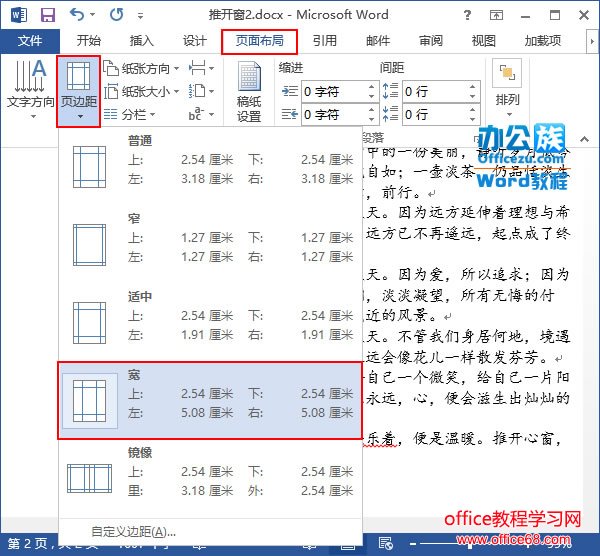Open the line numbers dropdown icon
600x556 pixels.
pyautogui.click(x=202, y=91)
